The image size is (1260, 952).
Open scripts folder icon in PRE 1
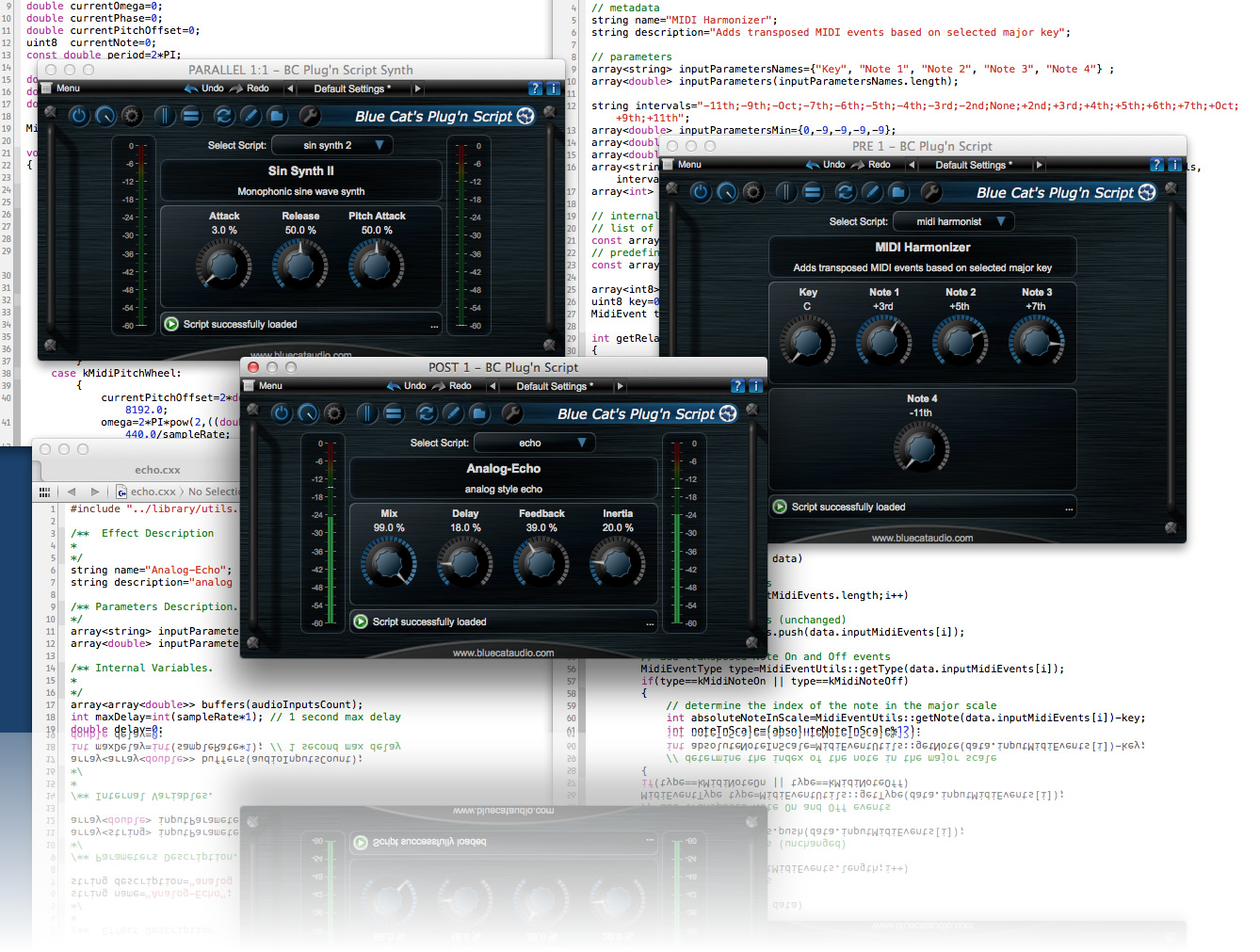click(x=897, y=192)
